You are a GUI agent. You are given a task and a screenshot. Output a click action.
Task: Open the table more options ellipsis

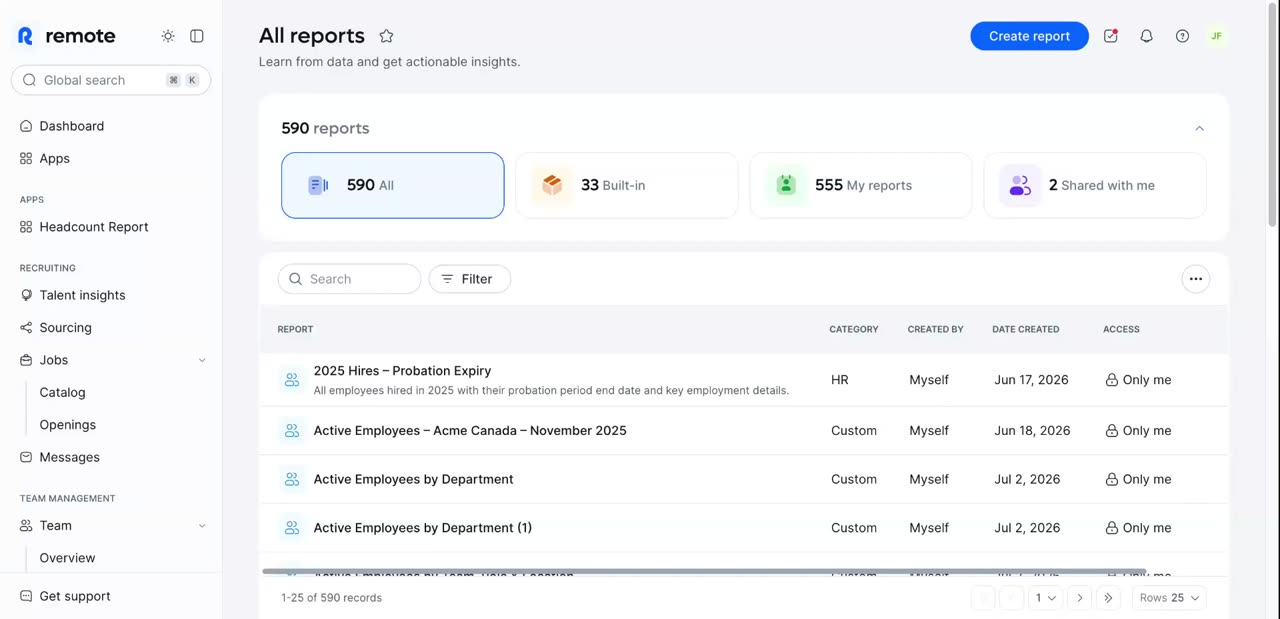coord(1195,279)
